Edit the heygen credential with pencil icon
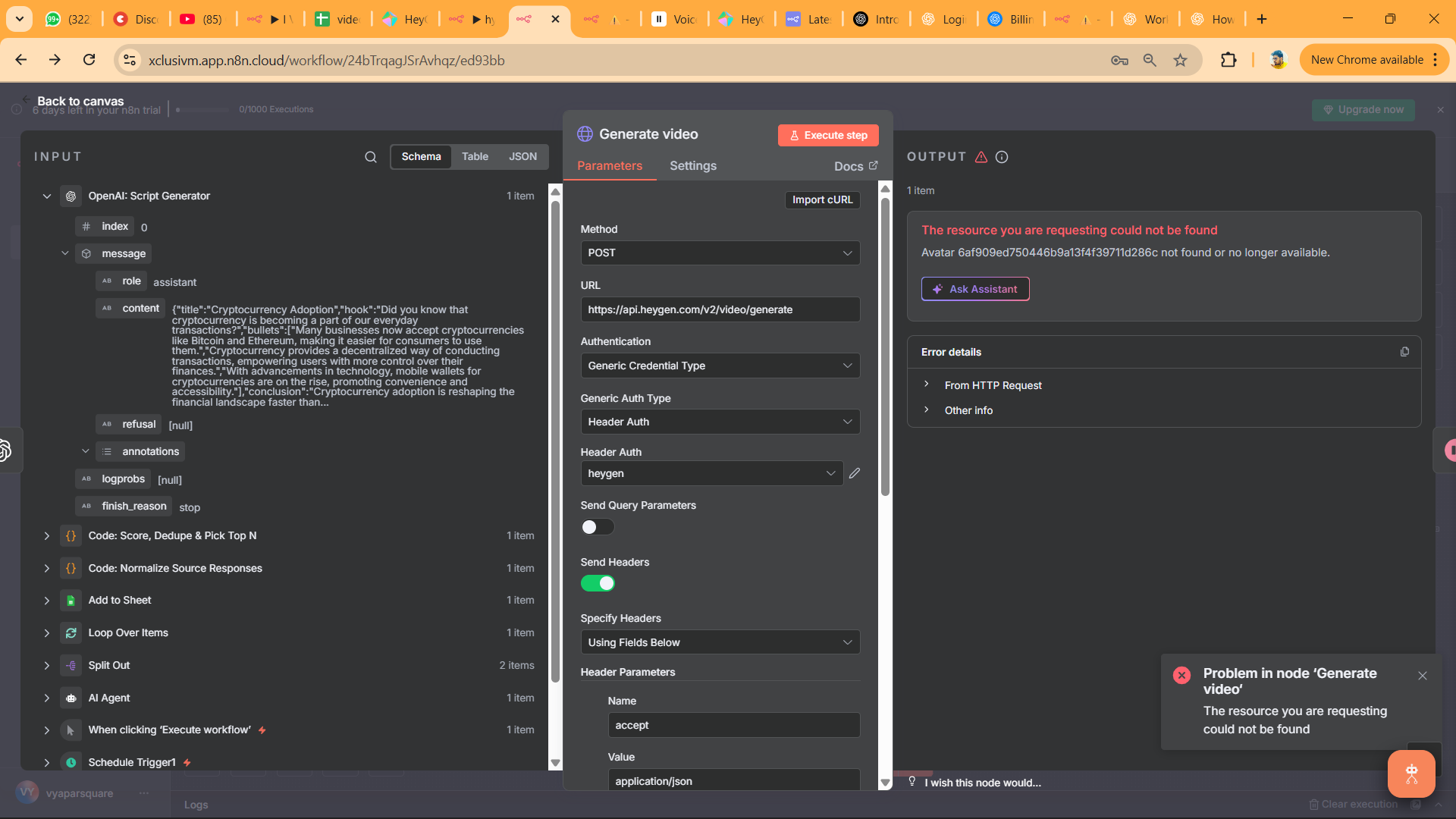1456x819 pixels. click(x=855, y=473)
